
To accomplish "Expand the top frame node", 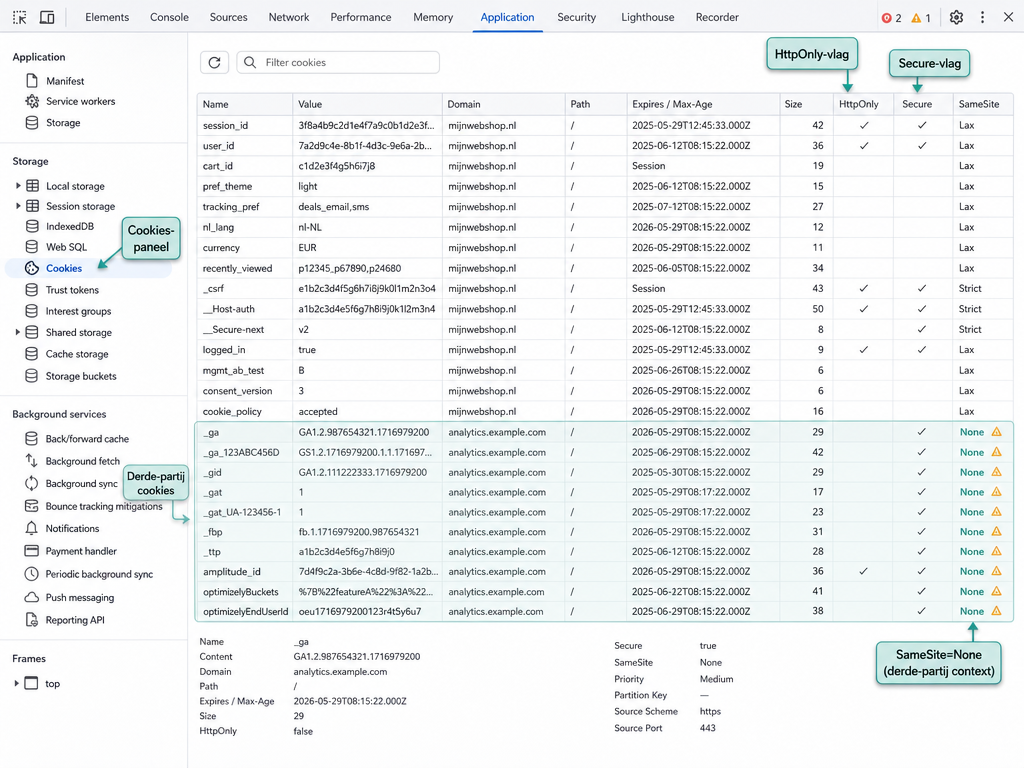I will coord(16,684).
